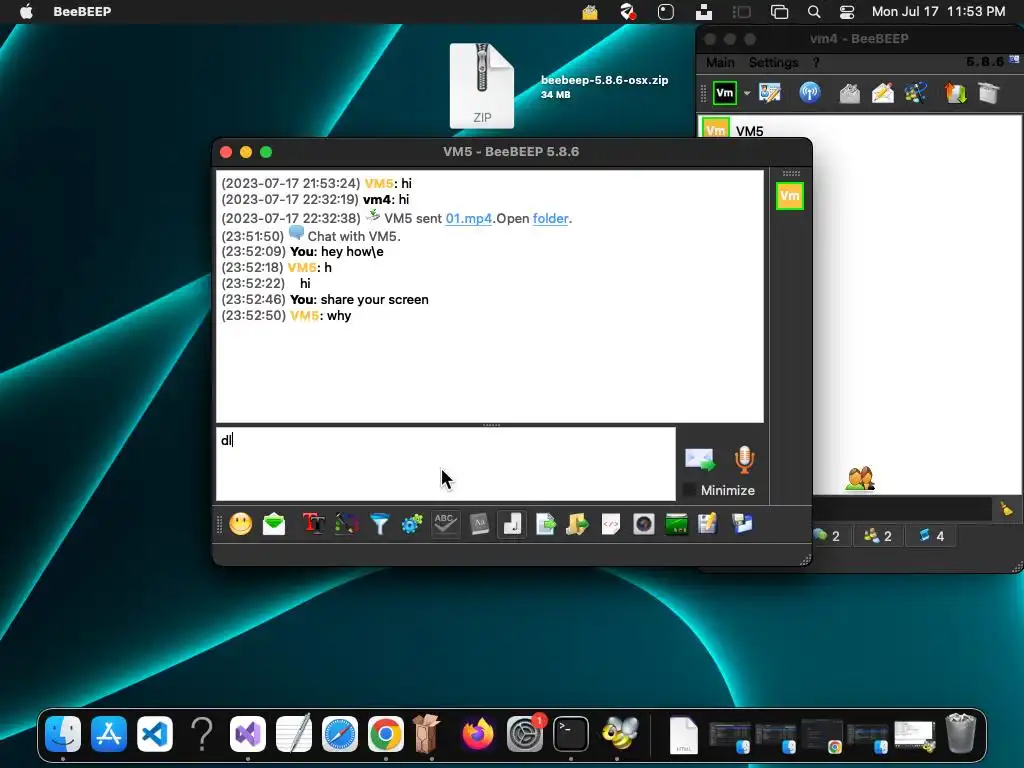The height and width of the screenshot is (768, 1024).
Task: Click the green board icon in chat toolbar
Action: (677, 524)
